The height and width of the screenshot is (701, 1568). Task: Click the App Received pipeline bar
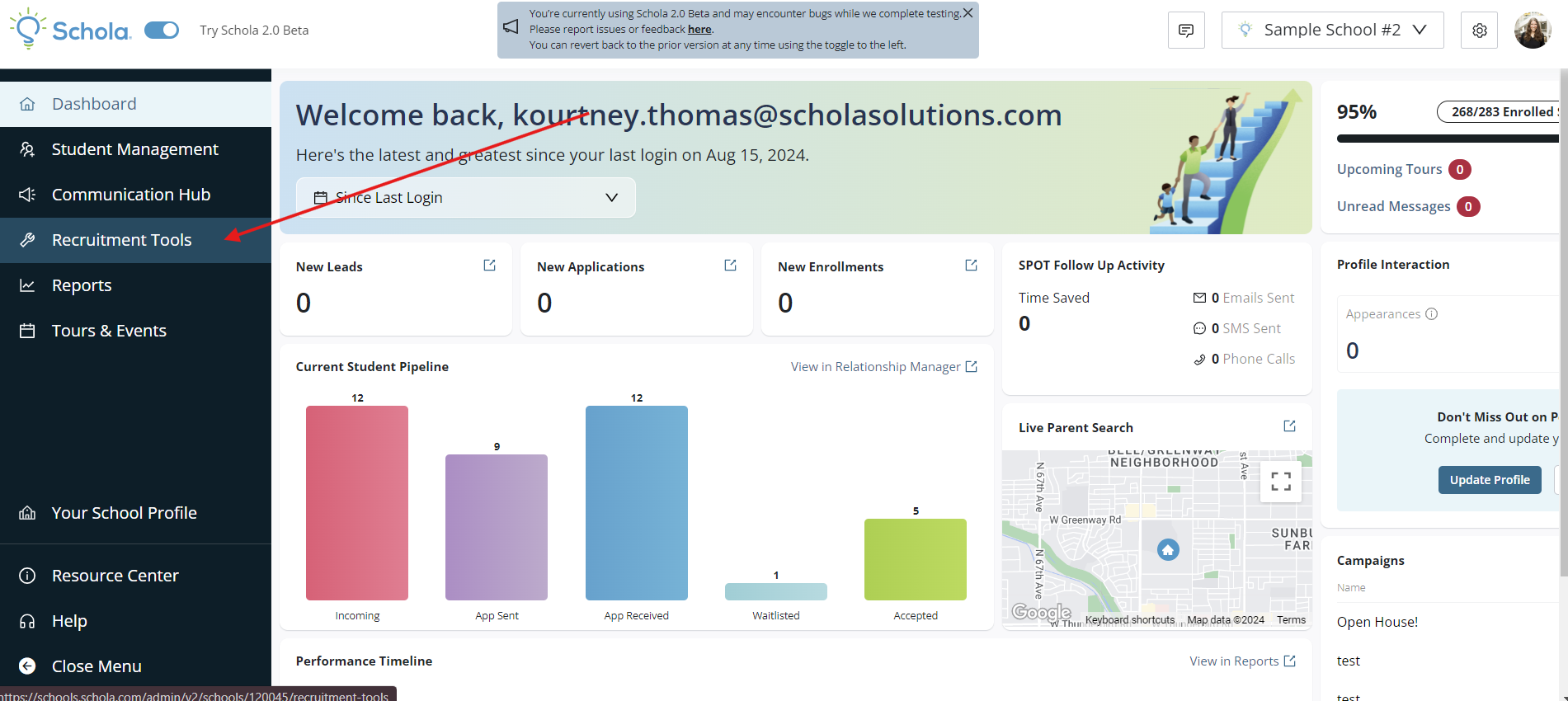(x=637, y=503)
